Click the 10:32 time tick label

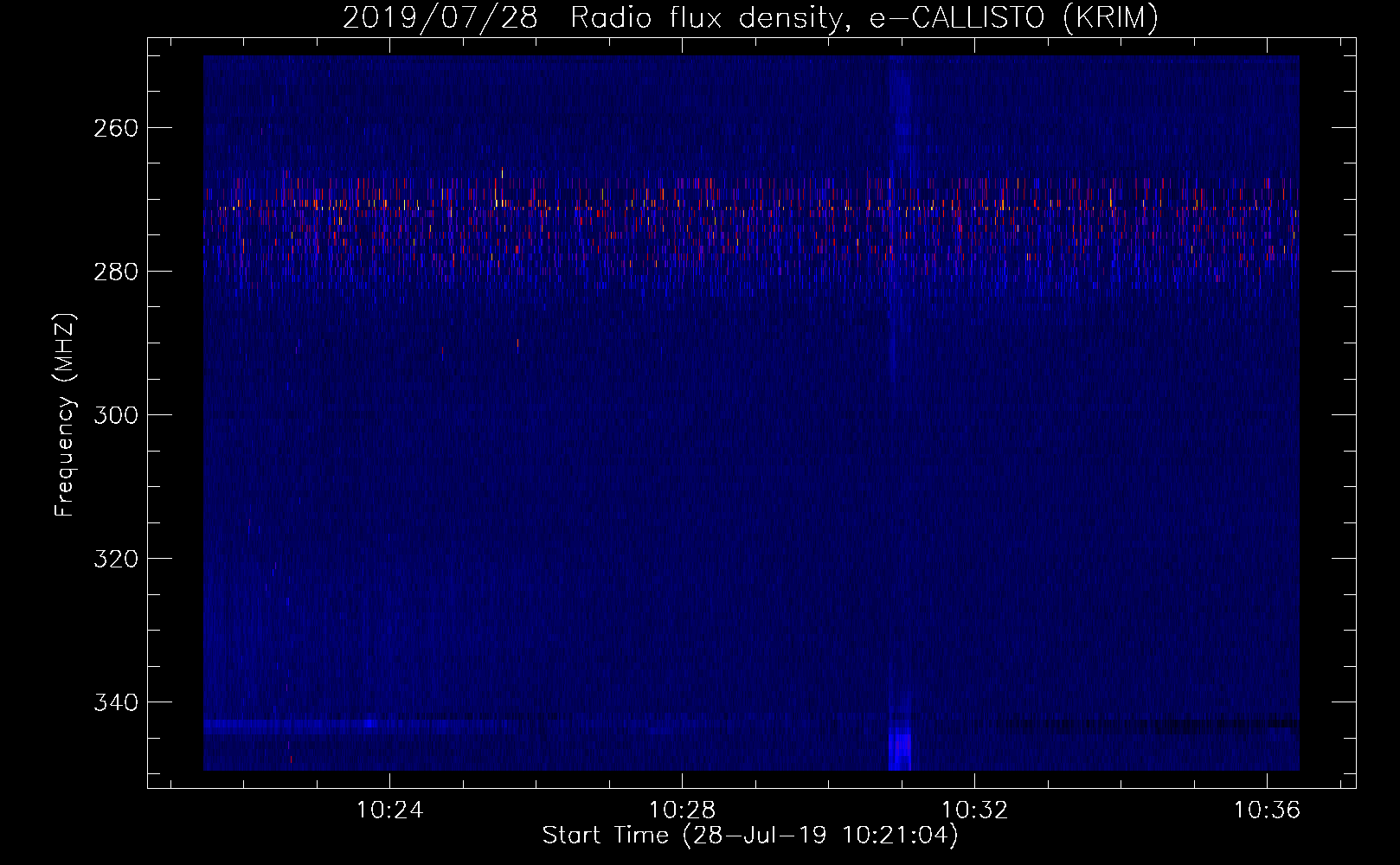click(x=975, y=811)
